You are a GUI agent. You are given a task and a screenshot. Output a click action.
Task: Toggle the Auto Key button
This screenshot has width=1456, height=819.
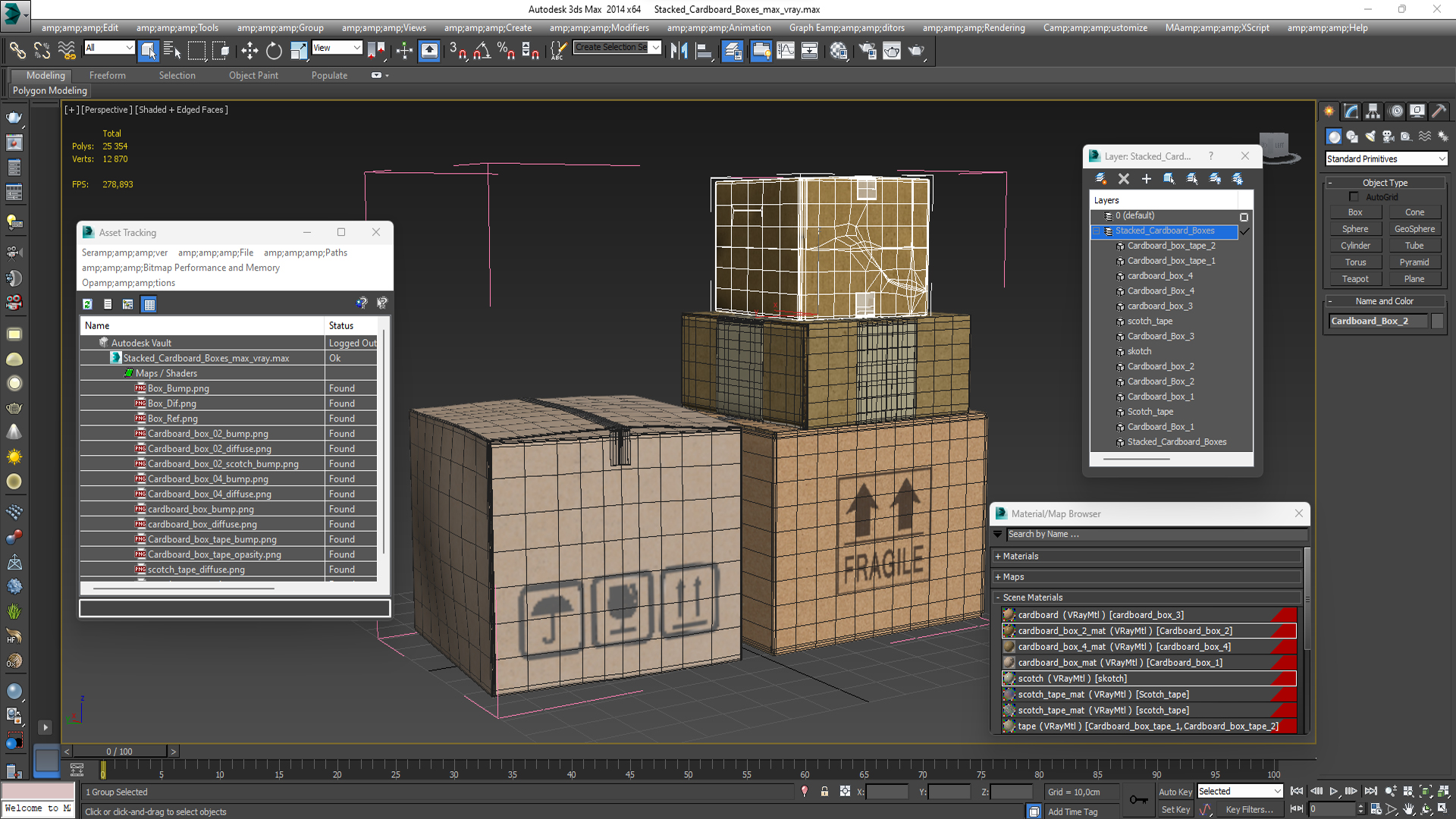[1175, 792]
